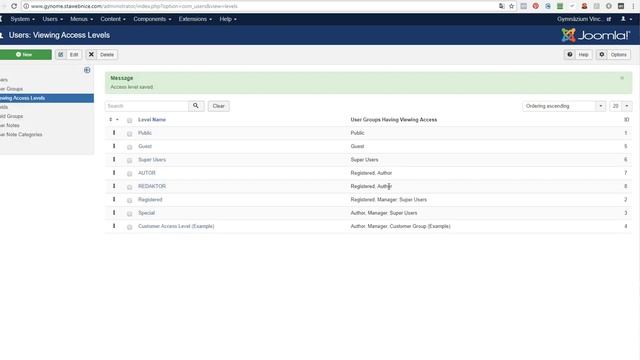Open the Ordering ascending dropdown
The image size is (640, 360).
pyautogui.click(x=564, y=106)
